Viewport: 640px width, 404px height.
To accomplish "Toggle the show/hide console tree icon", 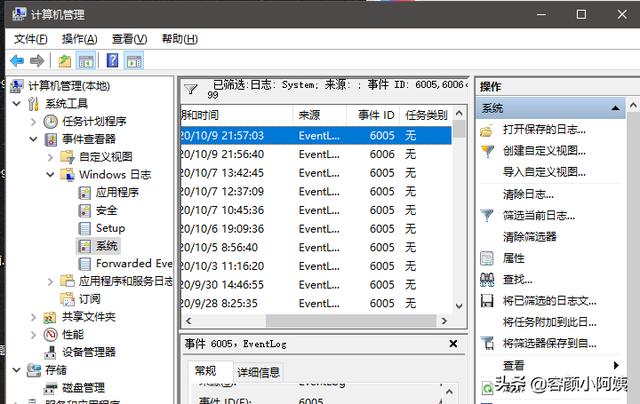I will coord(86,61).
